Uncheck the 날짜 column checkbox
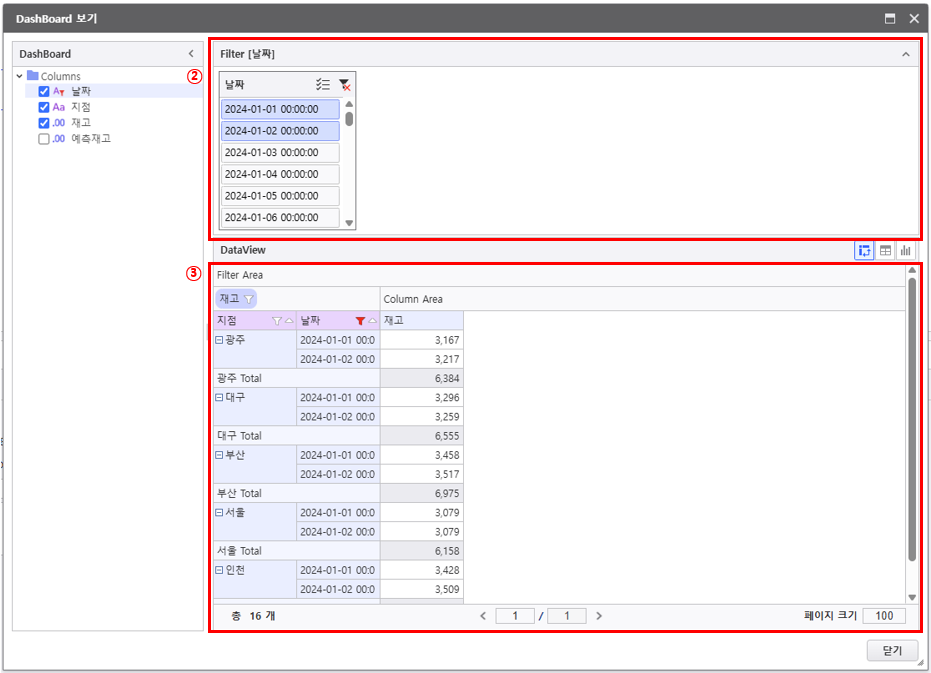 (43, 91)
